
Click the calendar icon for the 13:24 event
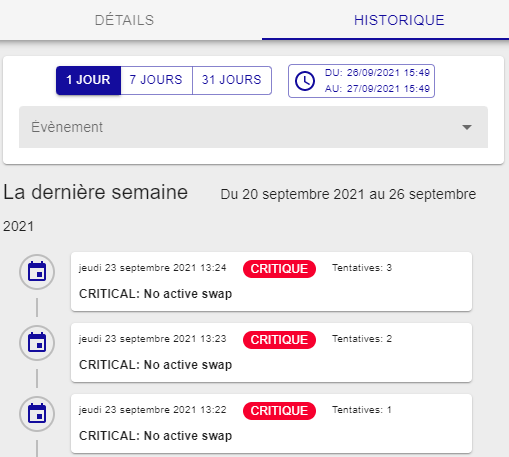click(37, 272)
